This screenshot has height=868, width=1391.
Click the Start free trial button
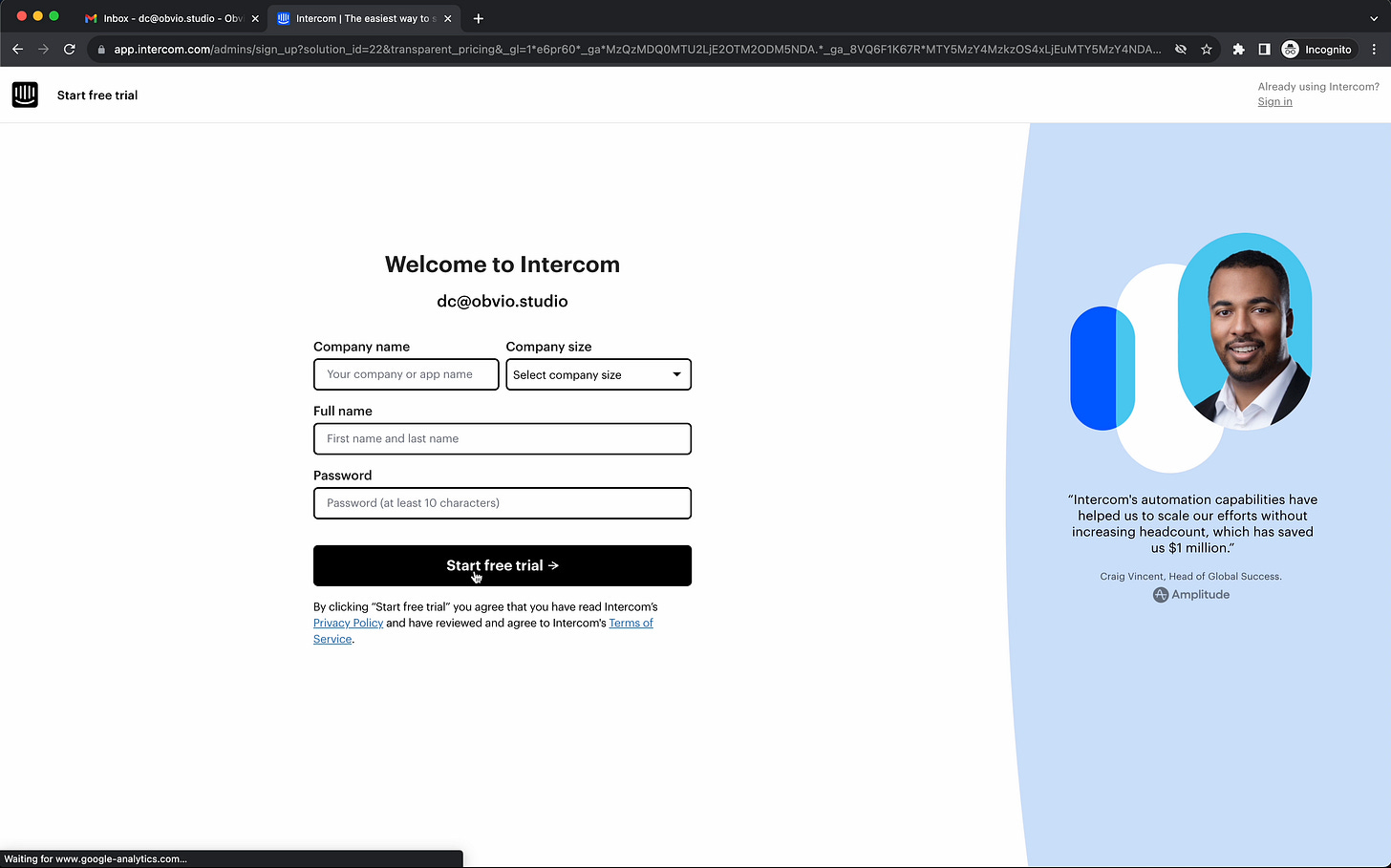(x=503, y=565)
